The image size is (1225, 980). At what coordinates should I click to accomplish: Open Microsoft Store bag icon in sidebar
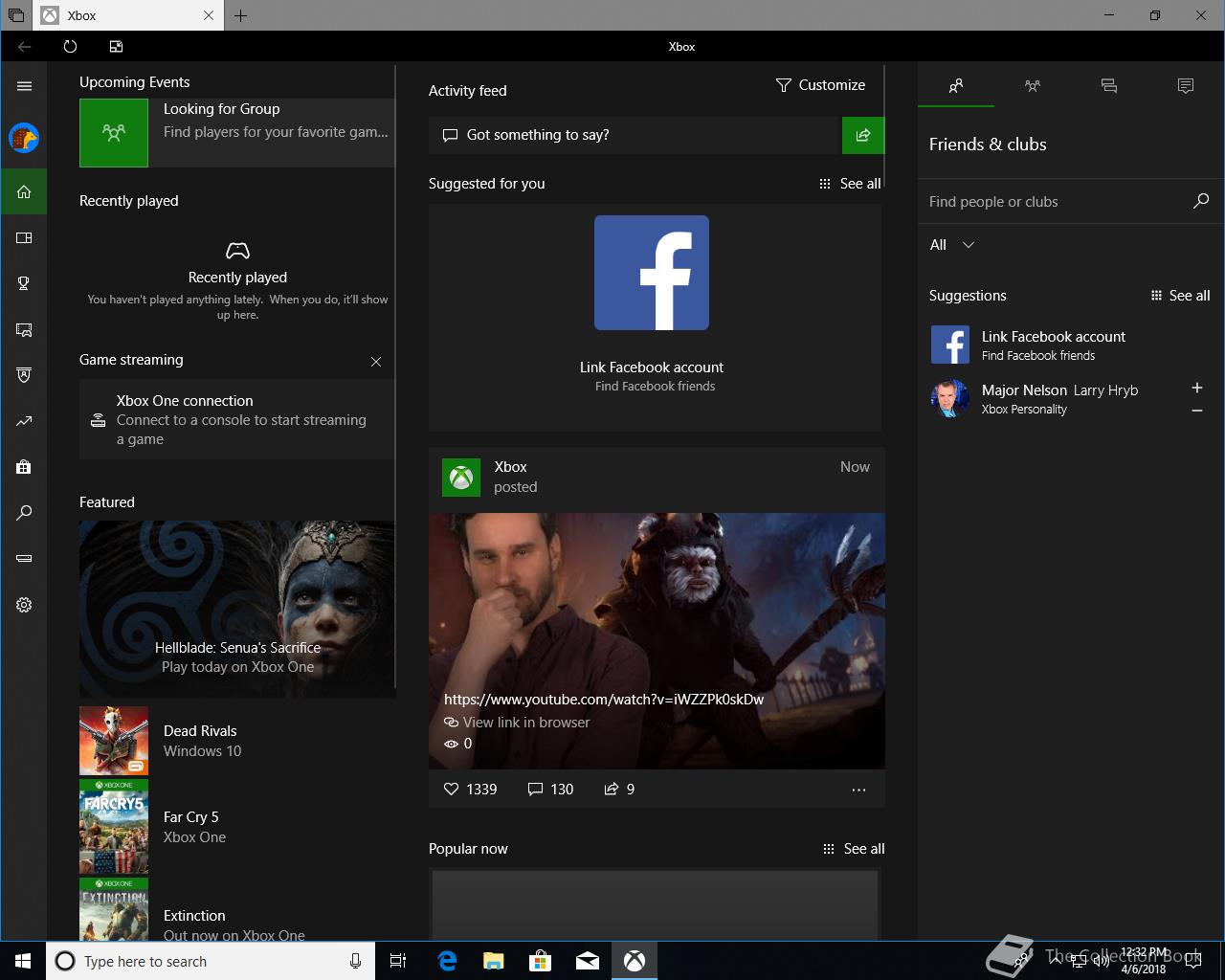click(x=24, y=467)
